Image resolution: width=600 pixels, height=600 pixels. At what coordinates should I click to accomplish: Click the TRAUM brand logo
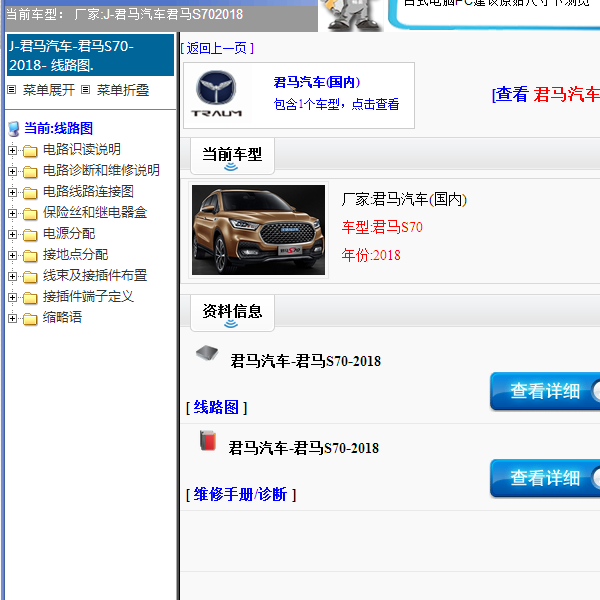pos(217,94)
